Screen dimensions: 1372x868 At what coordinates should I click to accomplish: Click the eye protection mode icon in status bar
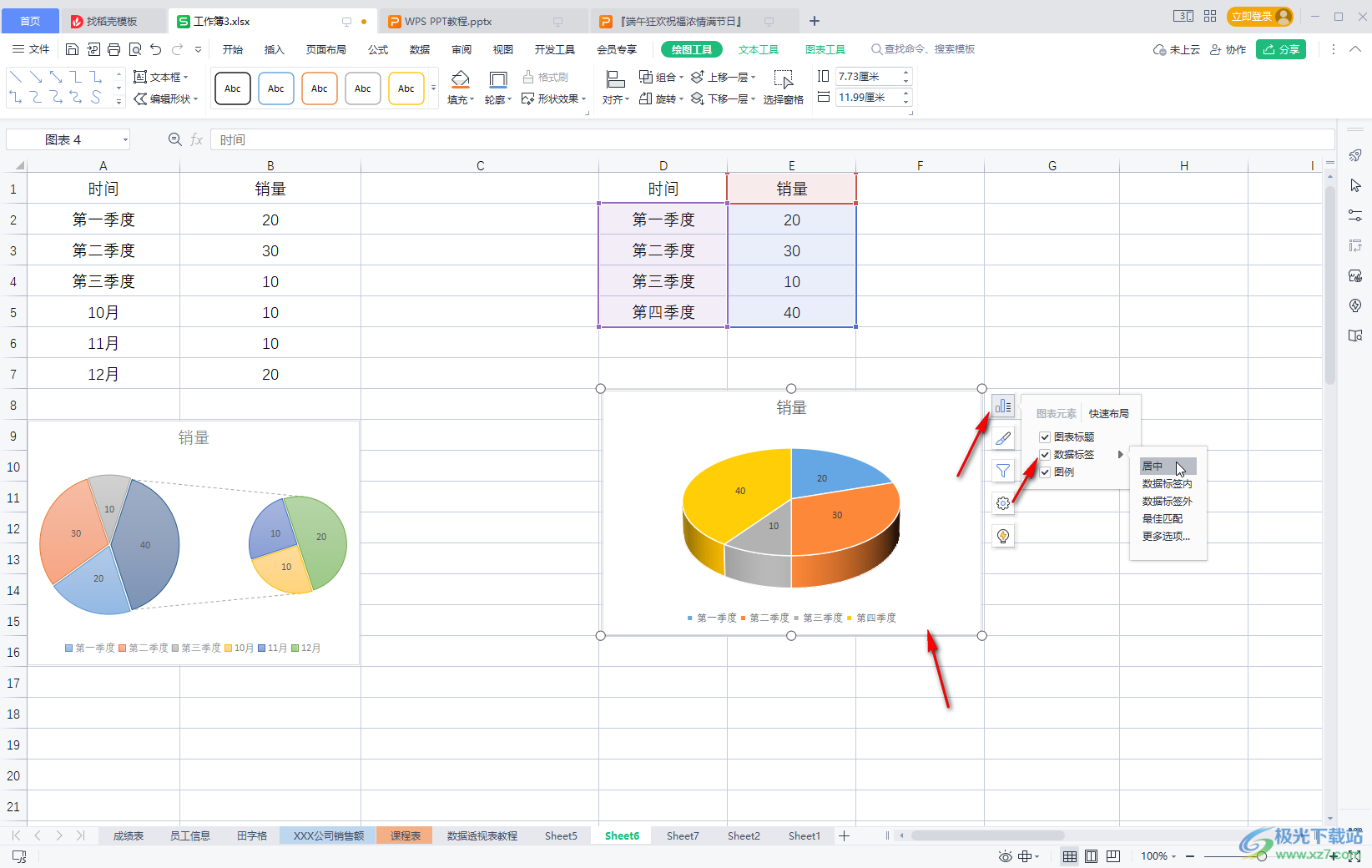[1005, 856]
